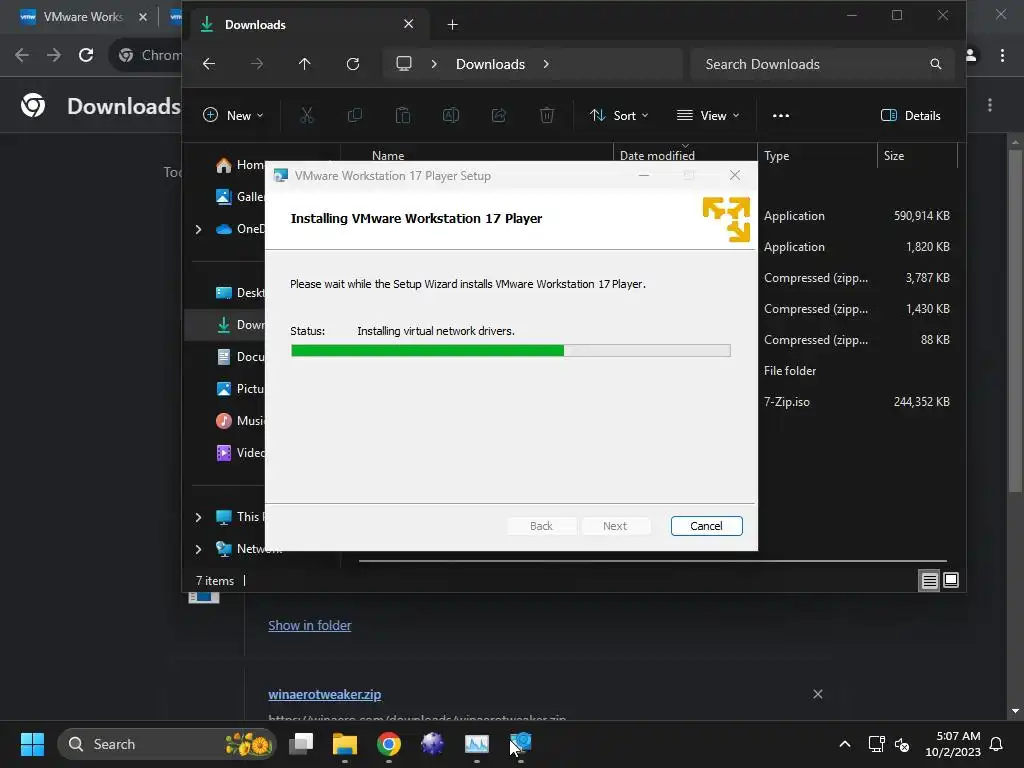The image size is (1024, 768).
Task: Open Music in Explorer sidebar
Action: [240, 421]
